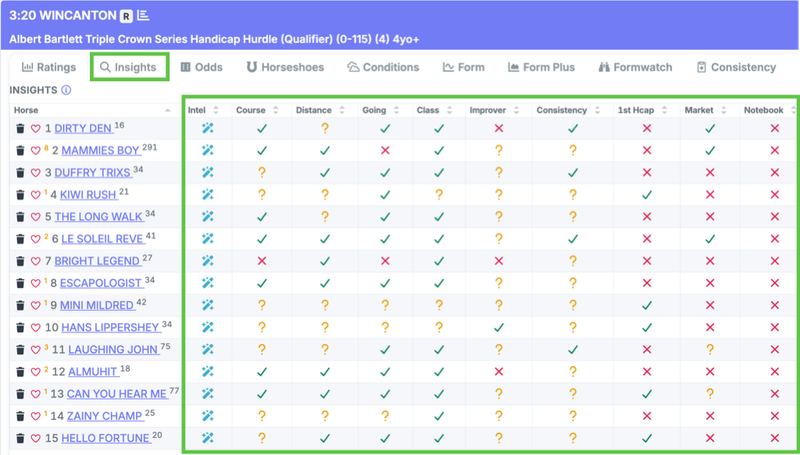Viewport: 800px width, 455px height.
Task: Sort by Course column header
Action: point(257,110)
